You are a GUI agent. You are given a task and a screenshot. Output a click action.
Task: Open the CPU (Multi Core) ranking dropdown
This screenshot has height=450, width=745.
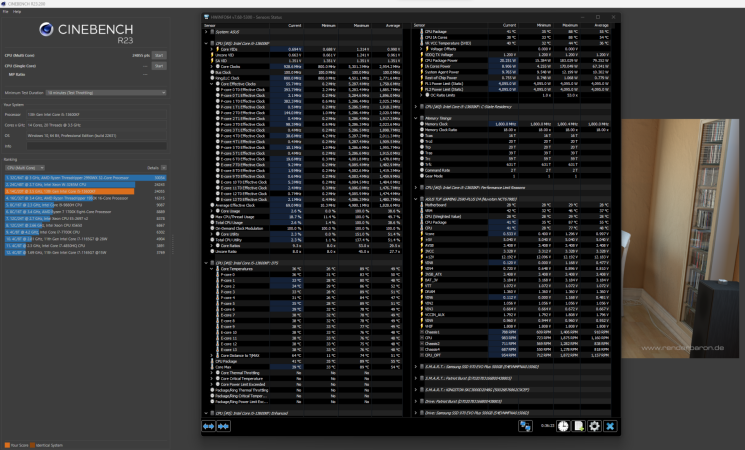[25, 168]
